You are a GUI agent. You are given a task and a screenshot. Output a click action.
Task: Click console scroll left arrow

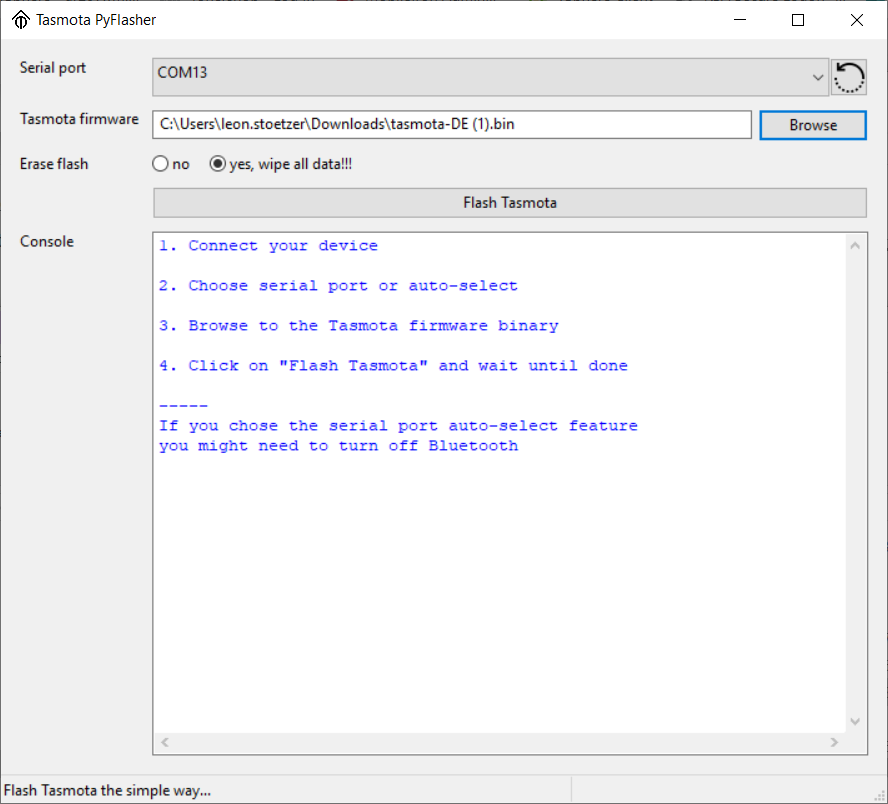165,742
